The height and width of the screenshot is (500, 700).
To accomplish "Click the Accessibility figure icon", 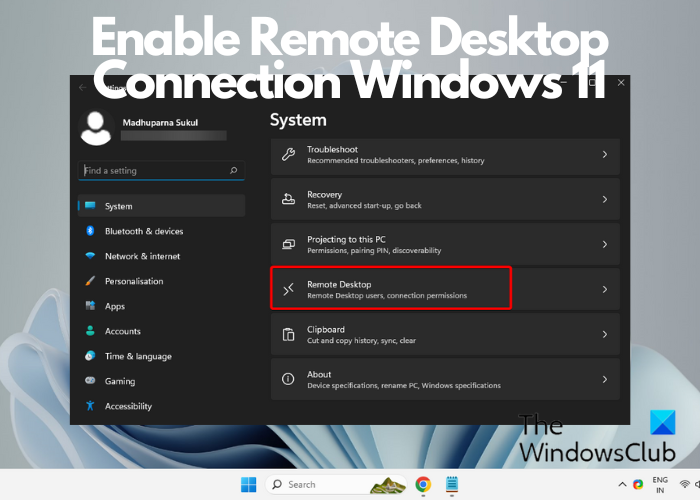I will point(90,406).
